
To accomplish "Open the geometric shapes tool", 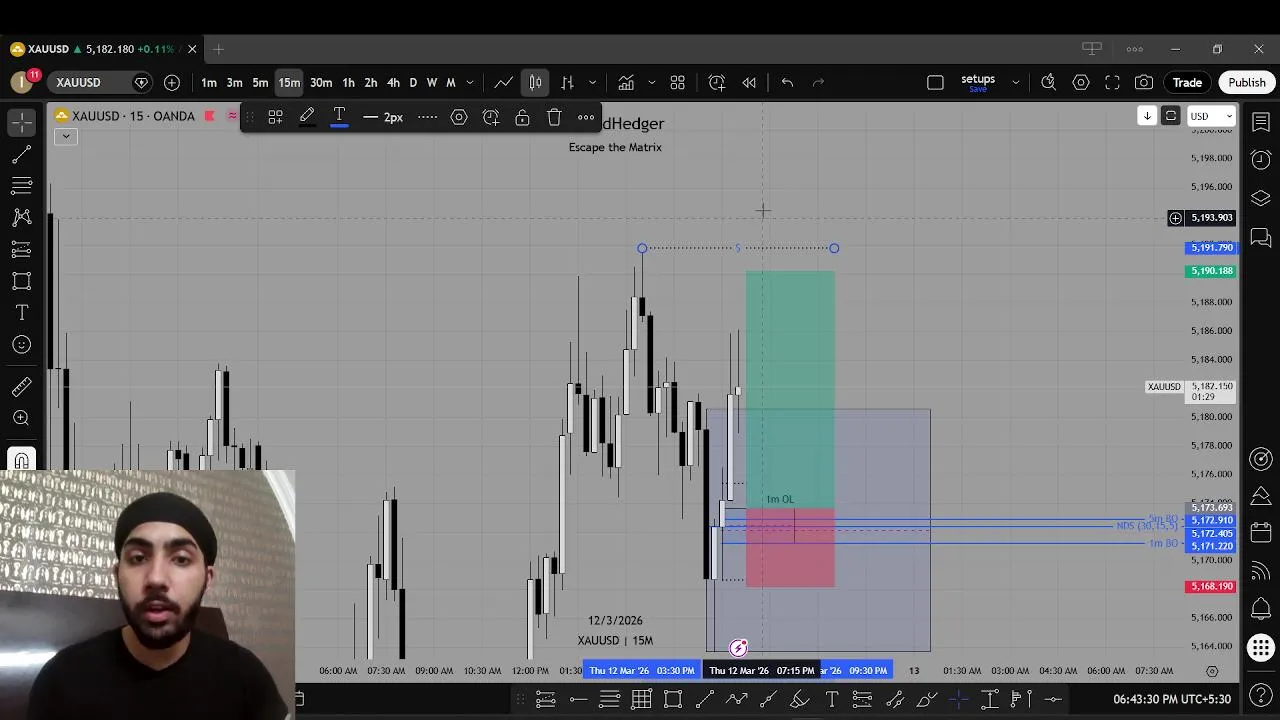I will click(x=21, y=281).
